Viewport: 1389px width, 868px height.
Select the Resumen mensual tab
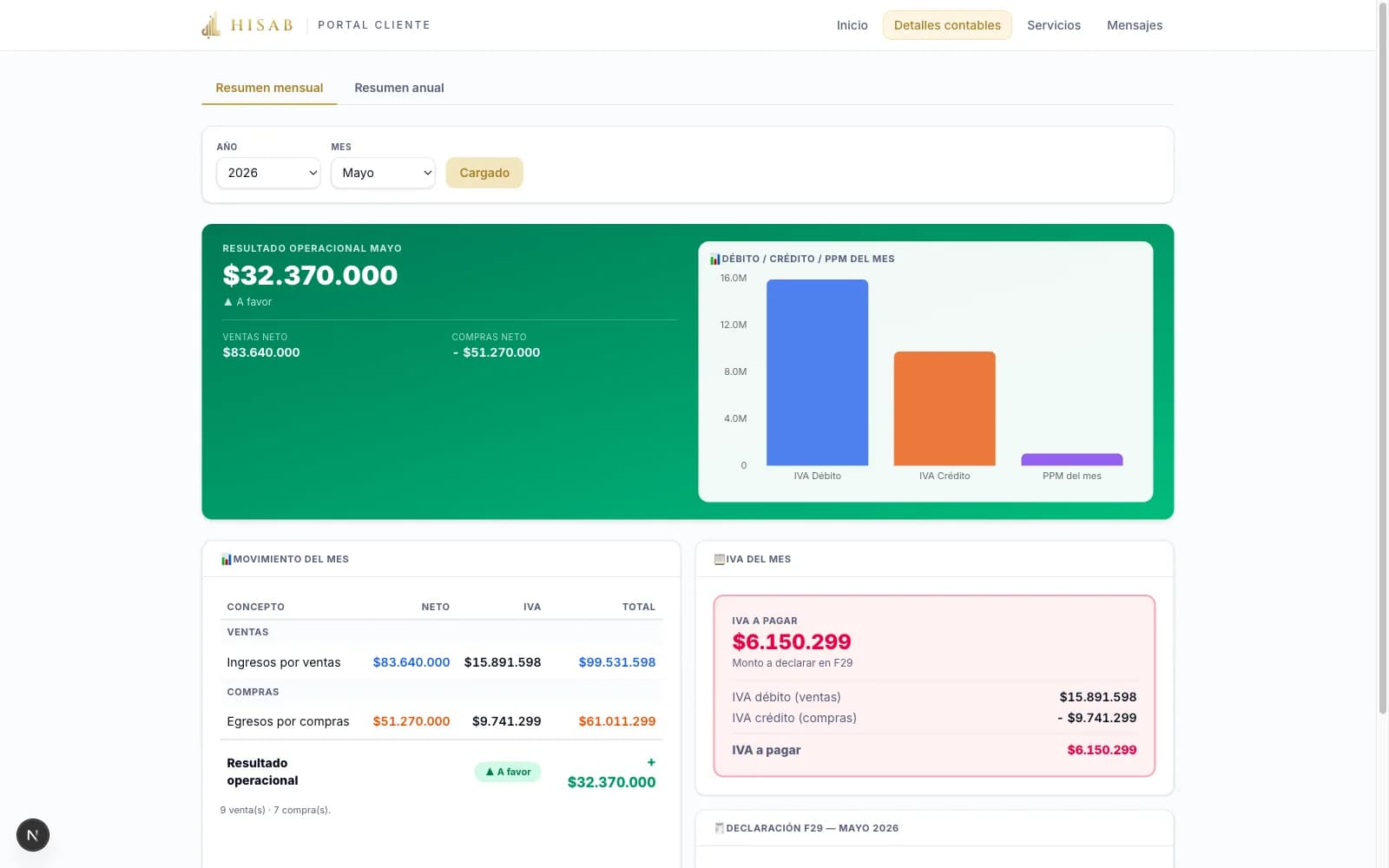269,88
